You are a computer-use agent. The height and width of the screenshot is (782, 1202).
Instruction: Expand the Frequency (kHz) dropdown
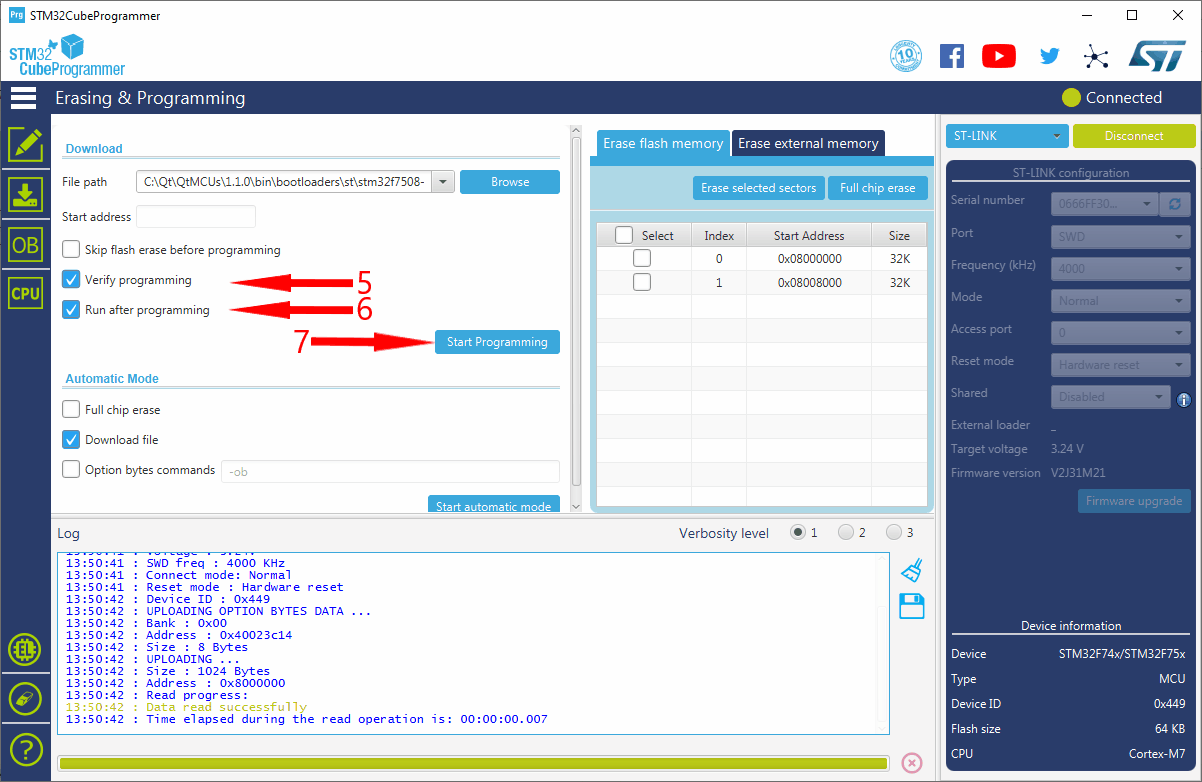1123,268
